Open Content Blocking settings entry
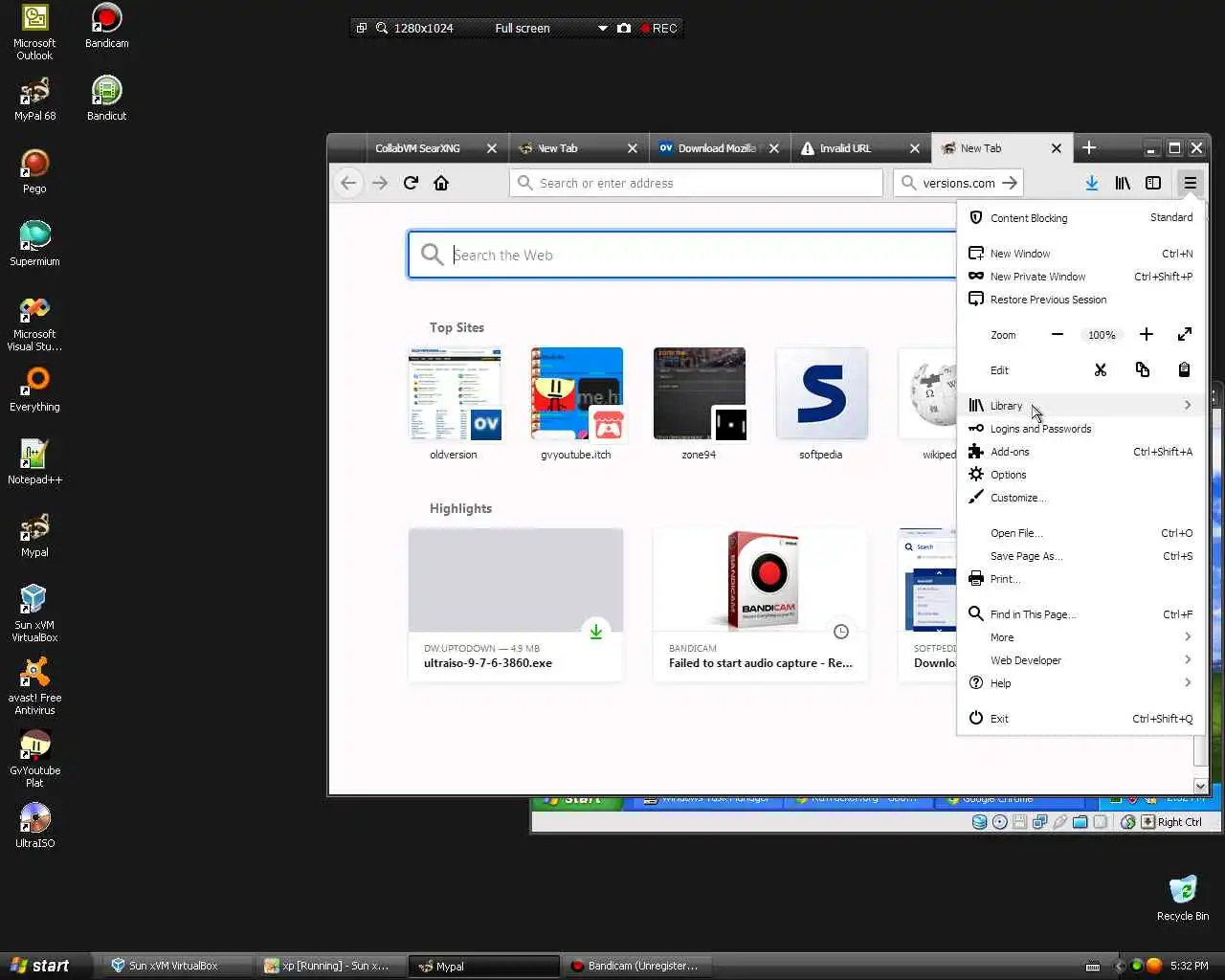The image size is (1225, 980). tap(1080, 218)
